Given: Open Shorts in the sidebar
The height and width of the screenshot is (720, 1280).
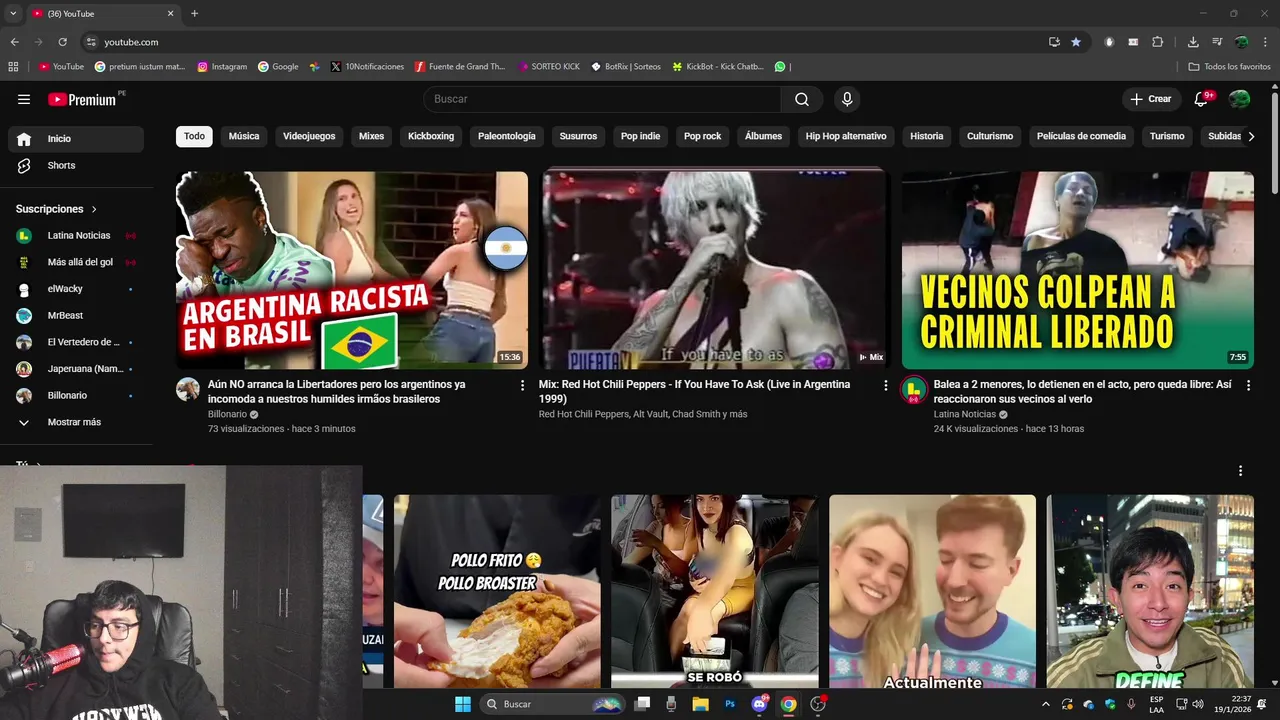Looking at the screenshot, I should (76, 165).
